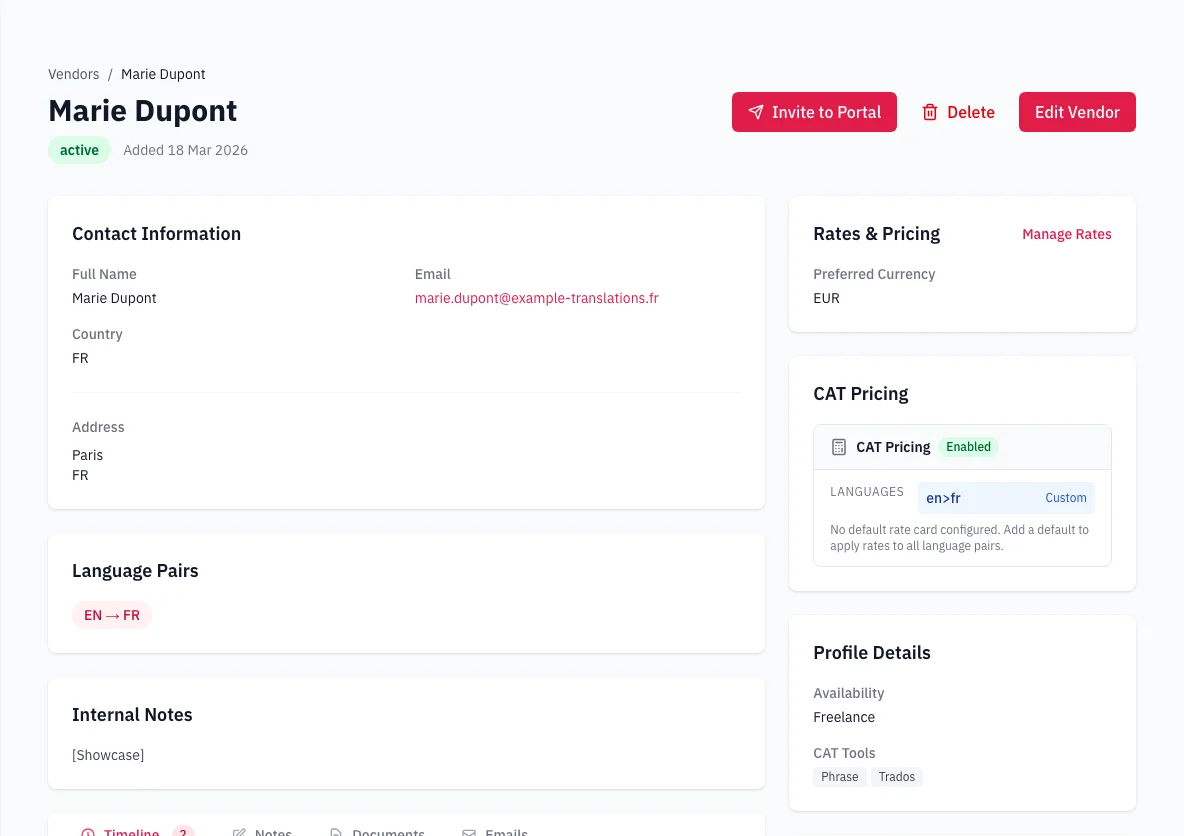This screenshot has width=1184, height=836.
Task: Select the clock icon on the Timeline tab
Action: (x=87, y=831)
